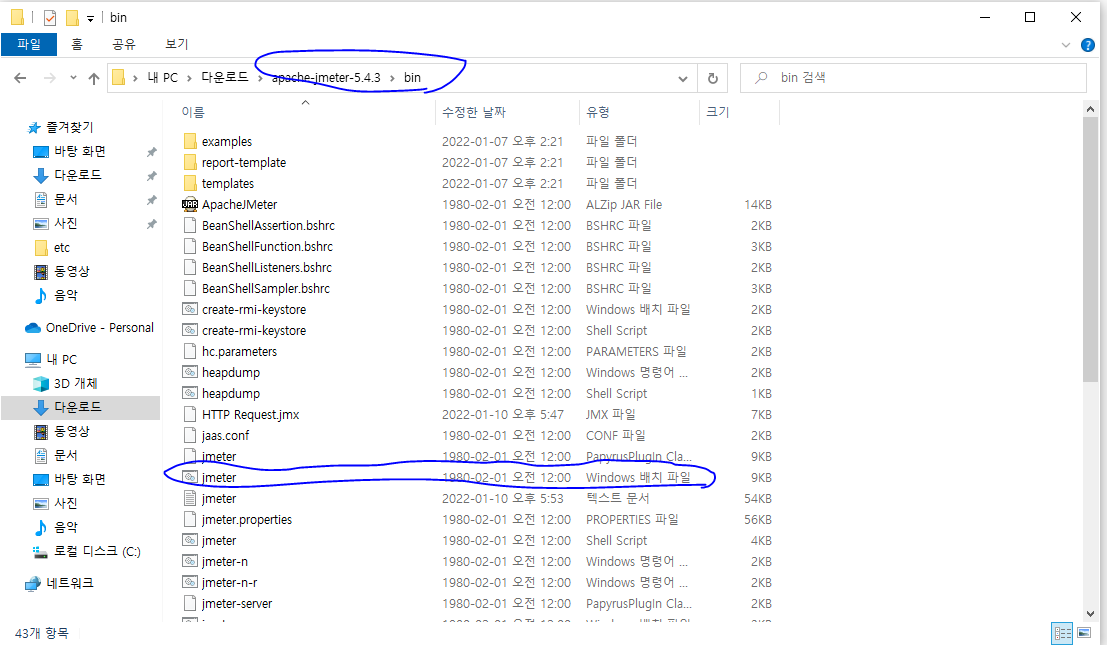Open OneDrive - Personal in navigation pane

(x=100, y=328)
